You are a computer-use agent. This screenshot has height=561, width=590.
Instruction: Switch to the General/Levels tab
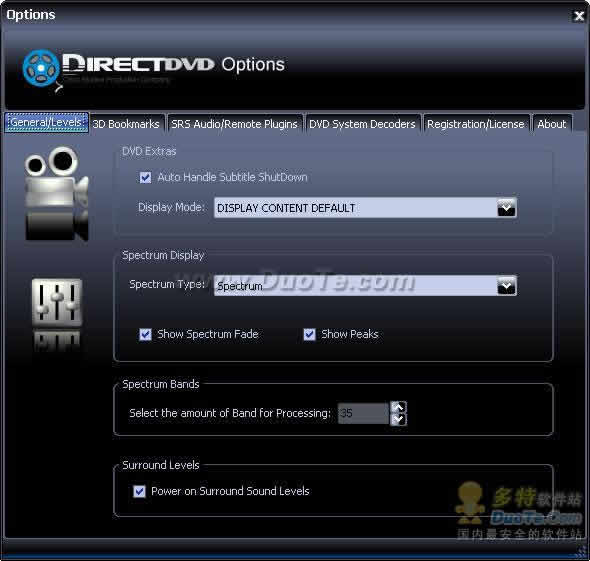point(46,122)
